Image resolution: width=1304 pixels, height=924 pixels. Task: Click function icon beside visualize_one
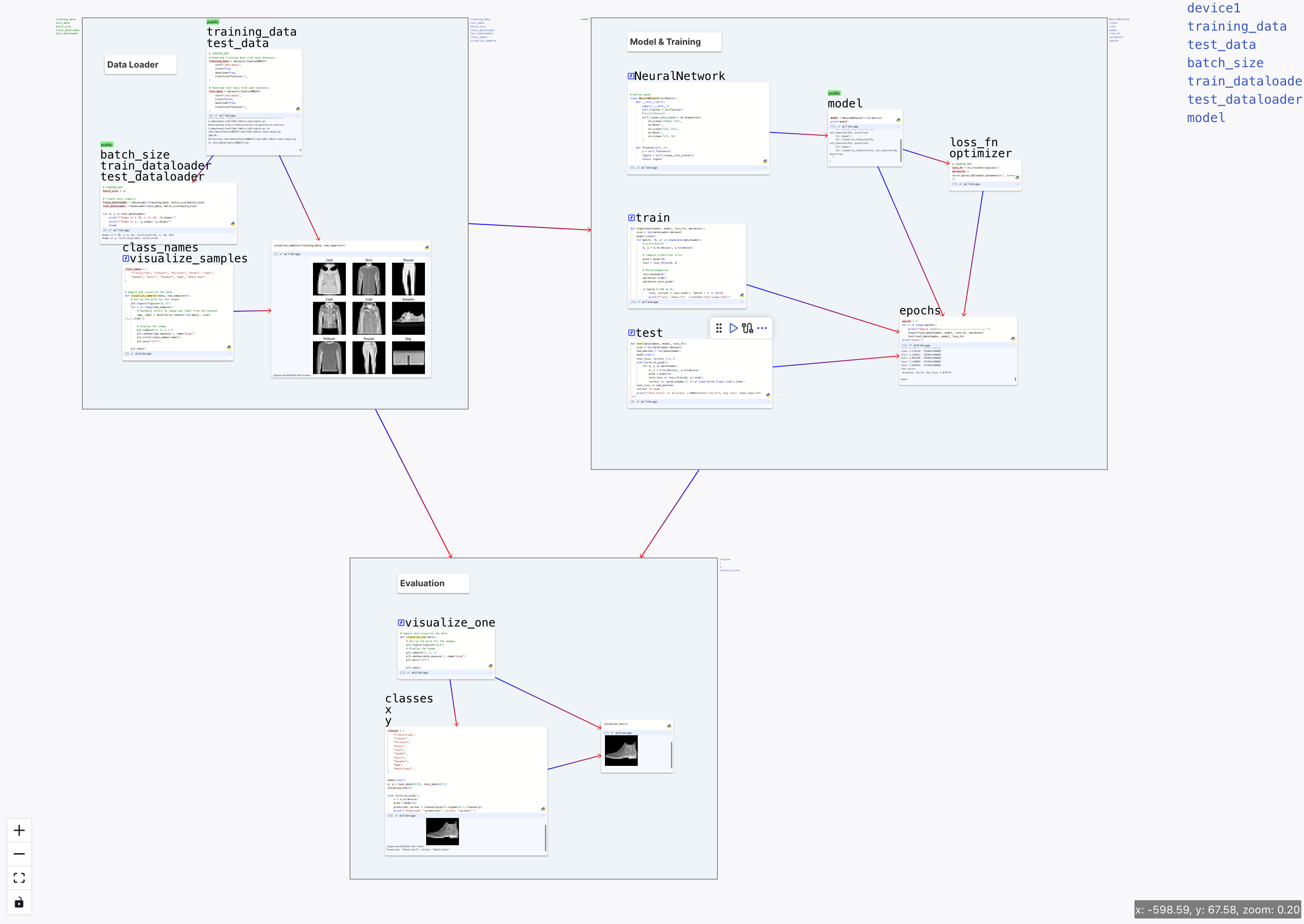pos(401,623)
